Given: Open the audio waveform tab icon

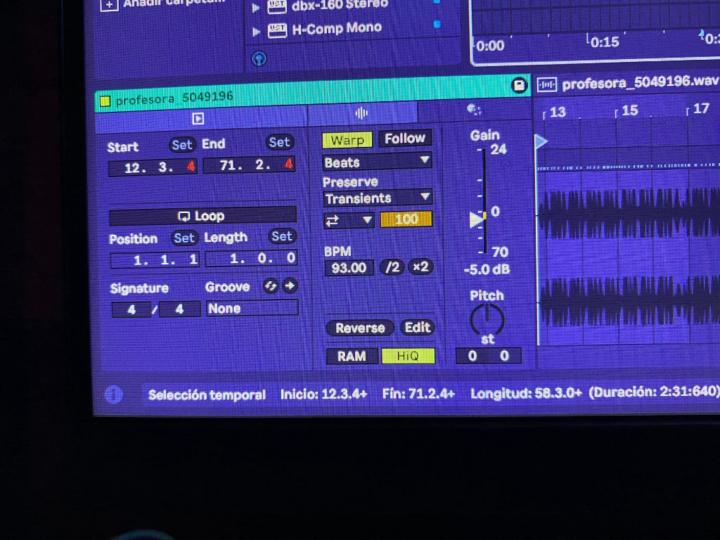Looking at the screenshot, I should point(361,113).
